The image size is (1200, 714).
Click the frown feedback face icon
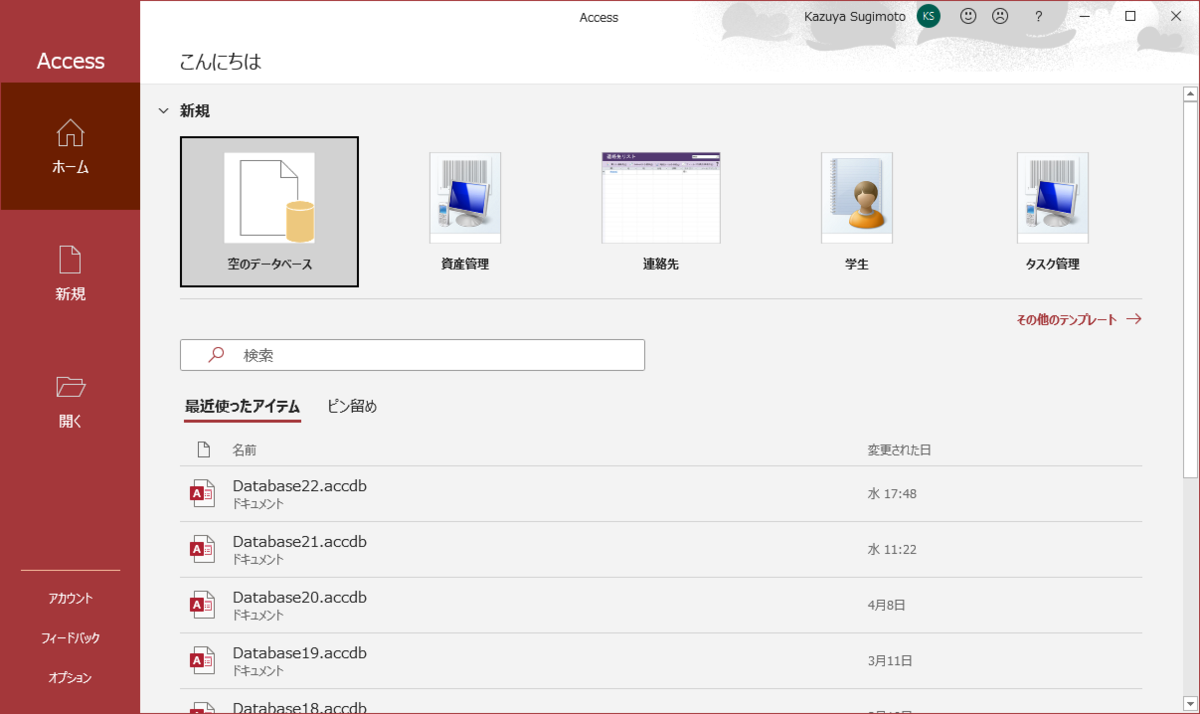(1000, 16)
